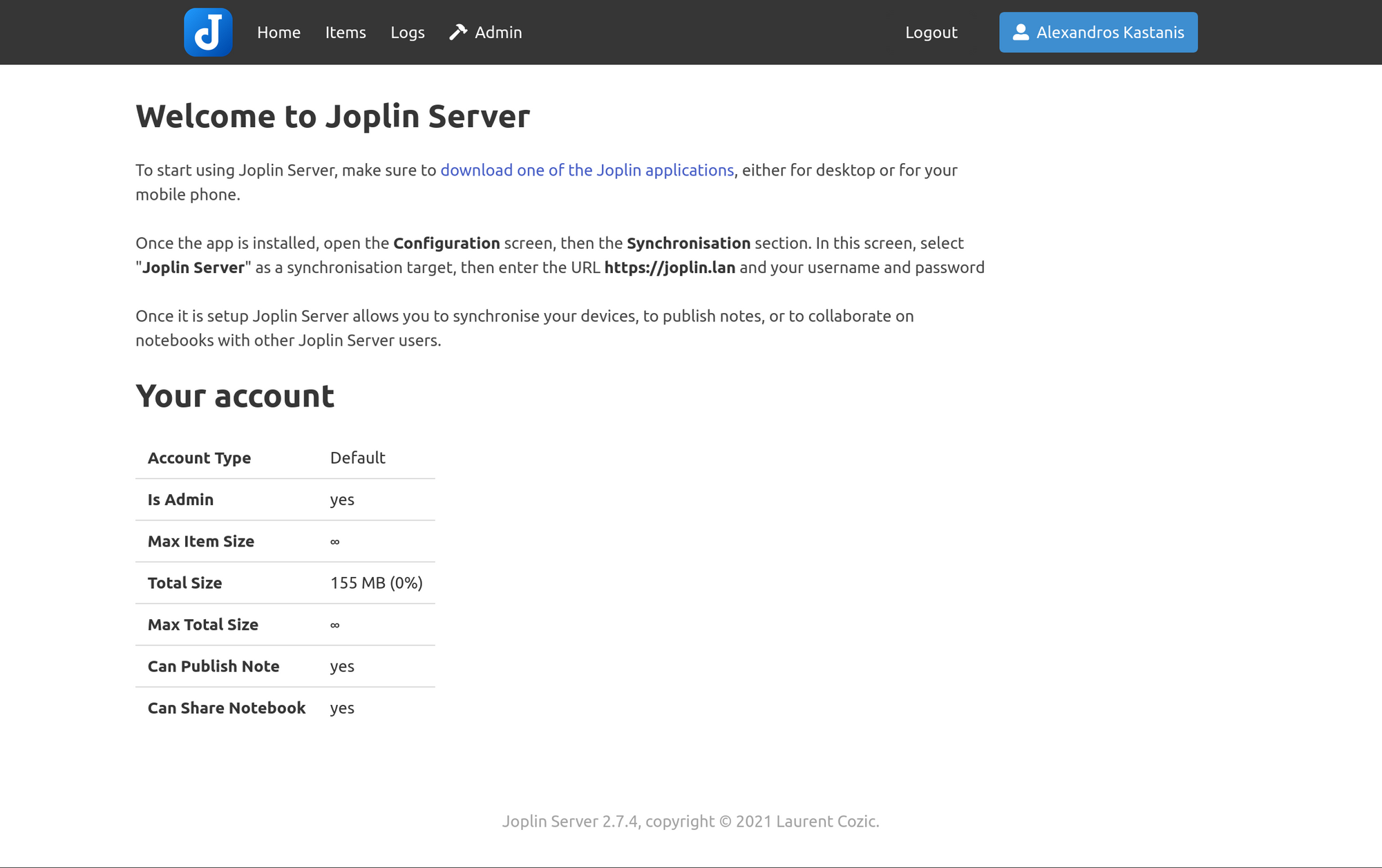The height and width of the screenshot is (868, 1382).
Task: Click the 'Account Type' label
Action: point(199,457)
